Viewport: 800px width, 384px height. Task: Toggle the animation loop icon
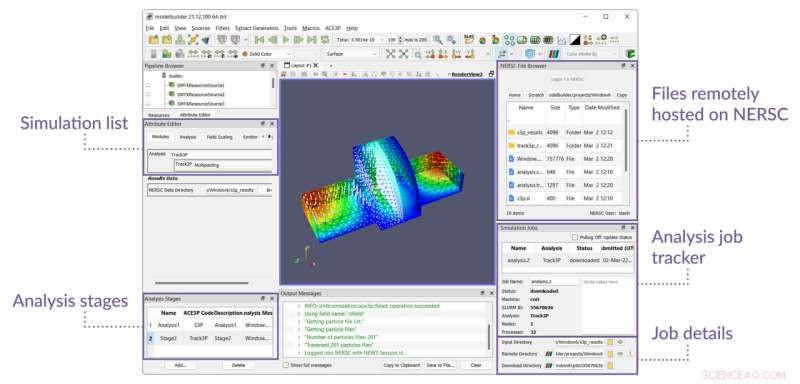(324, 40)
